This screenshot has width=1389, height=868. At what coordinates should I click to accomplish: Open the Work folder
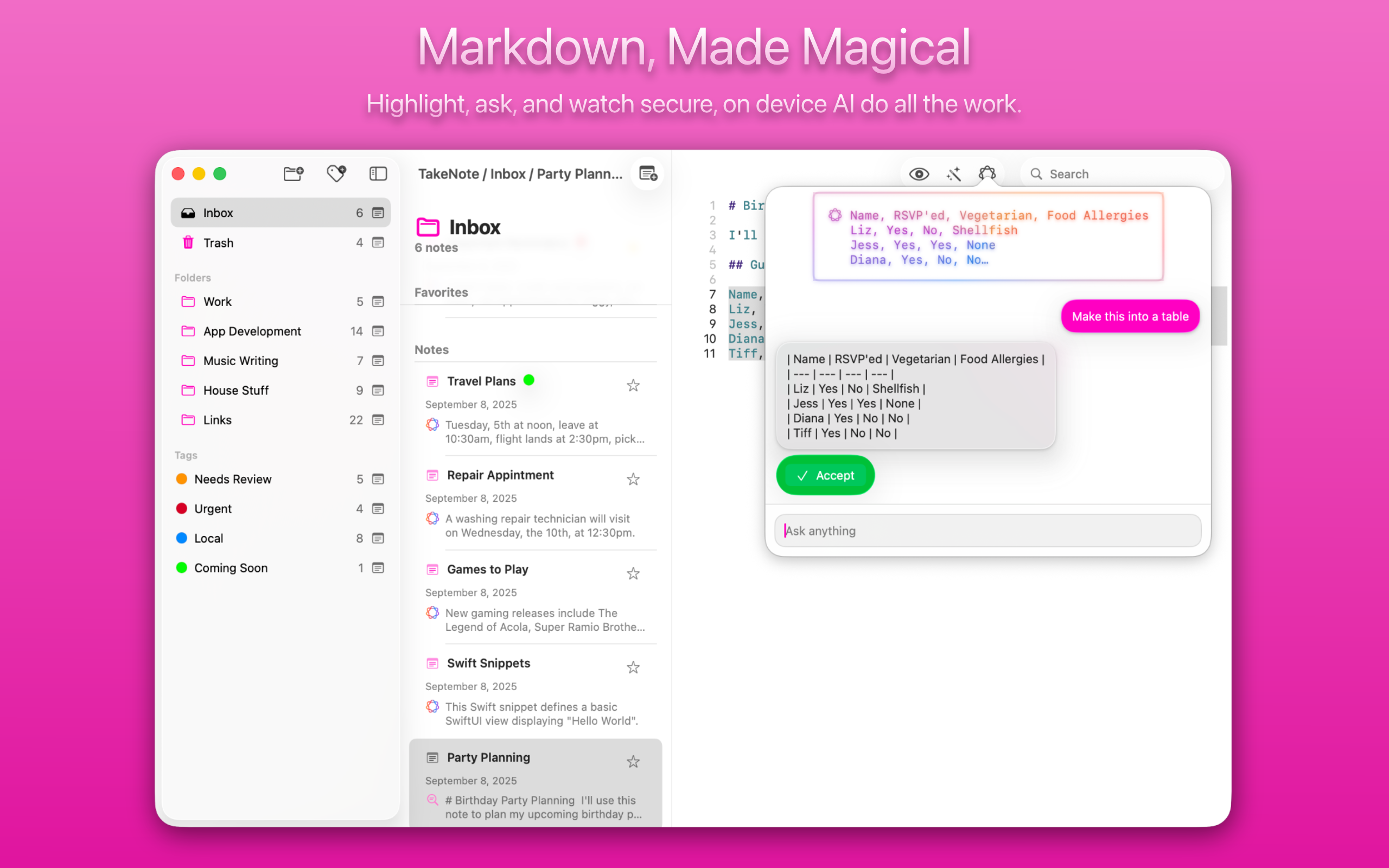click(x=280, y=302)
